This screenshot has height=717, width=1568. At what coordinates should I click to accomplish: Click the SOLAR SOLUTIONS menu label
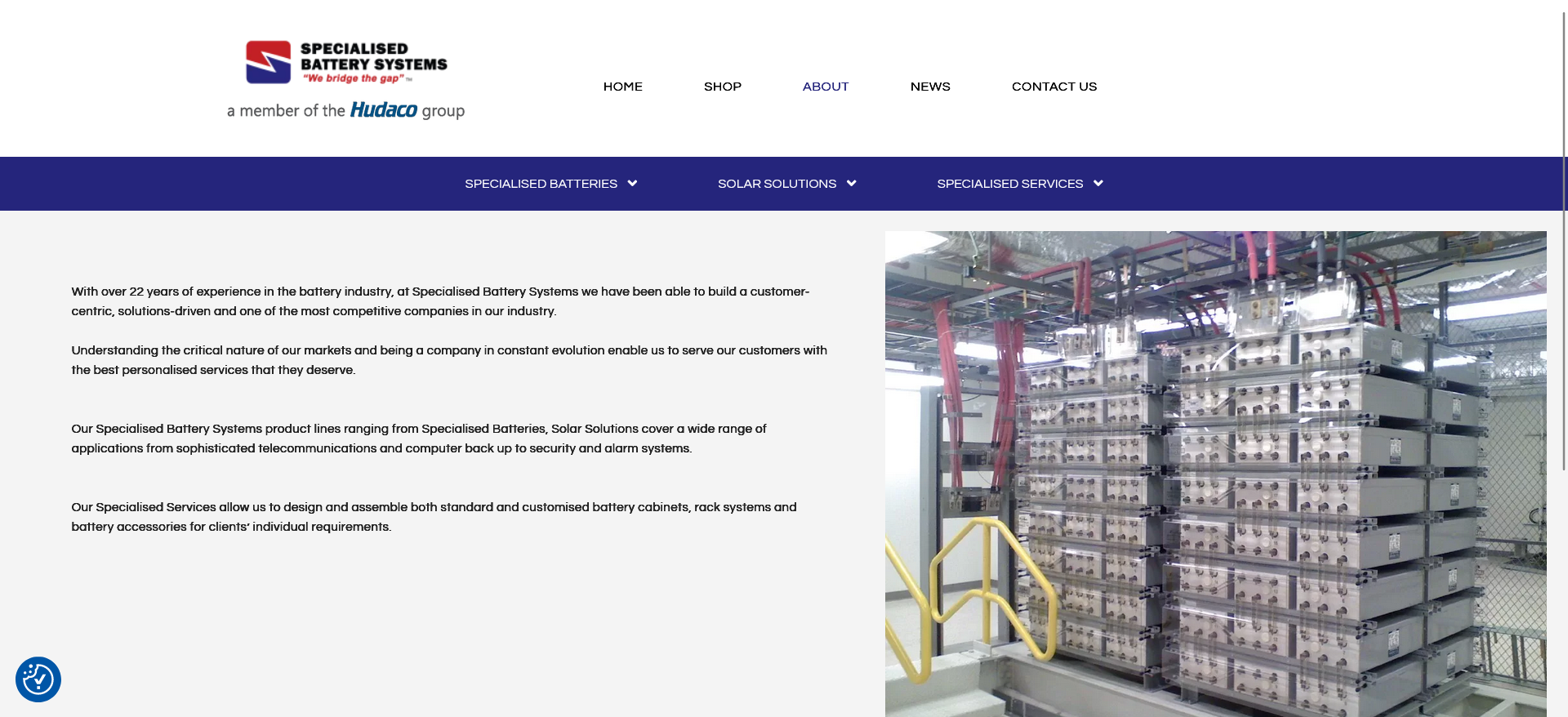777,184
